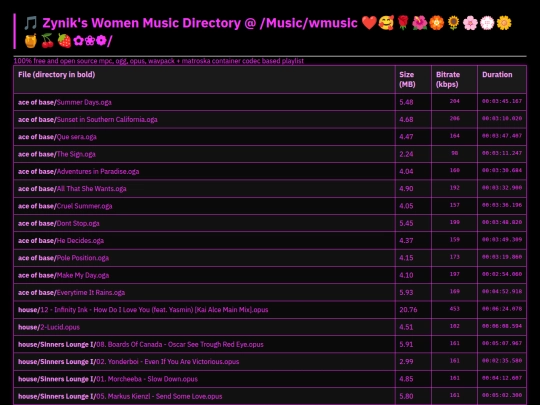Click the duration cell for Summer Days.oga
Viewport: 540px width, 405px height.
[502, 101]
